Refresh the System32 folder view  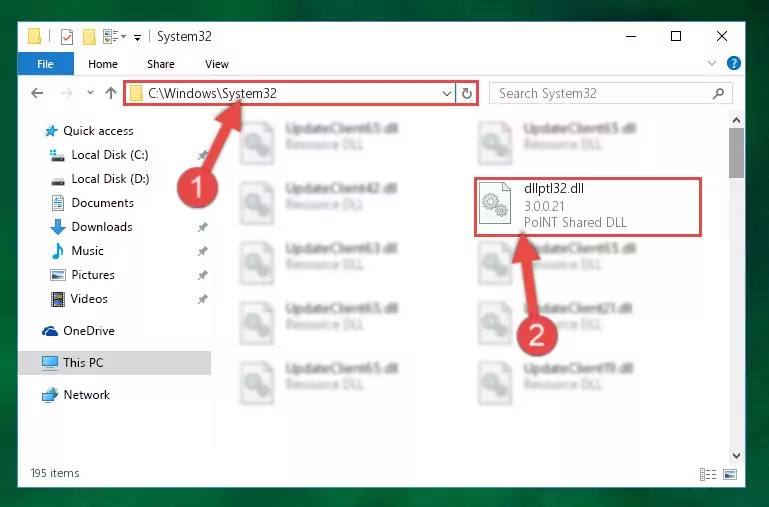tap(467, 93)
